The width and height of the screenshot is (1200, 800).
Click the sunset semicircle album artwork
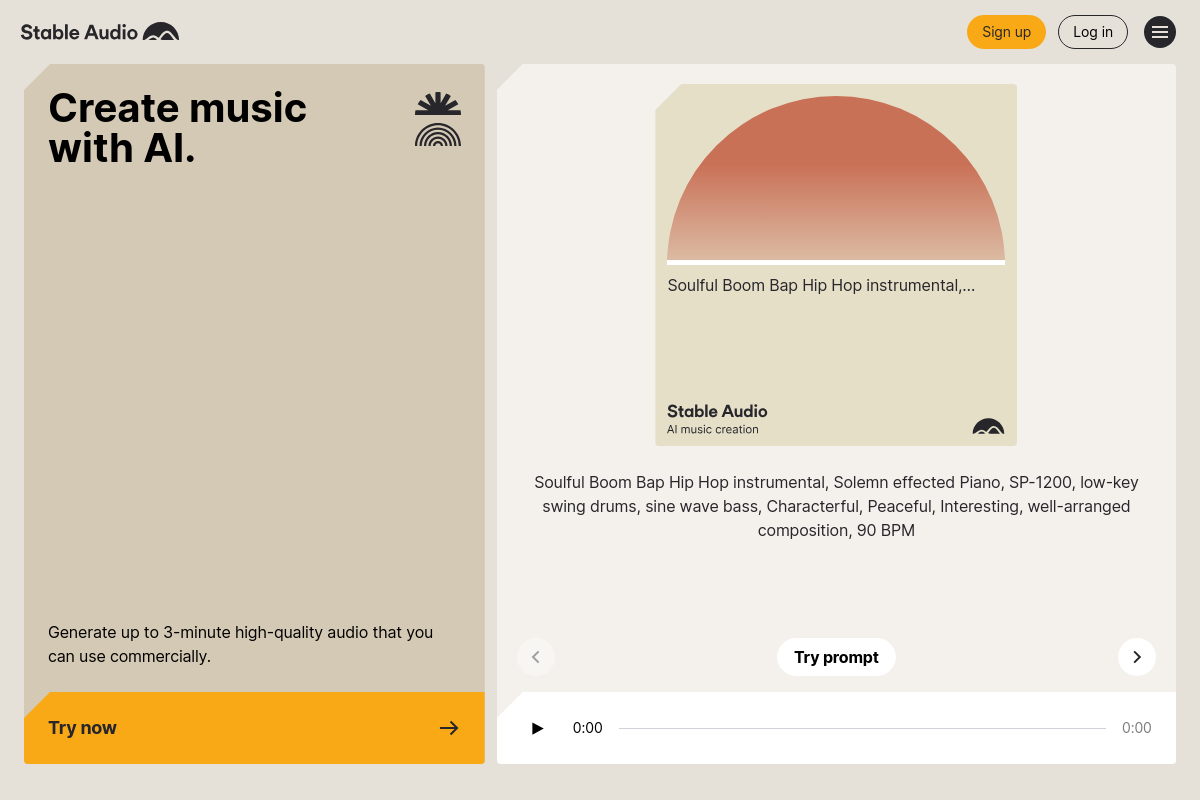[836, 180]
